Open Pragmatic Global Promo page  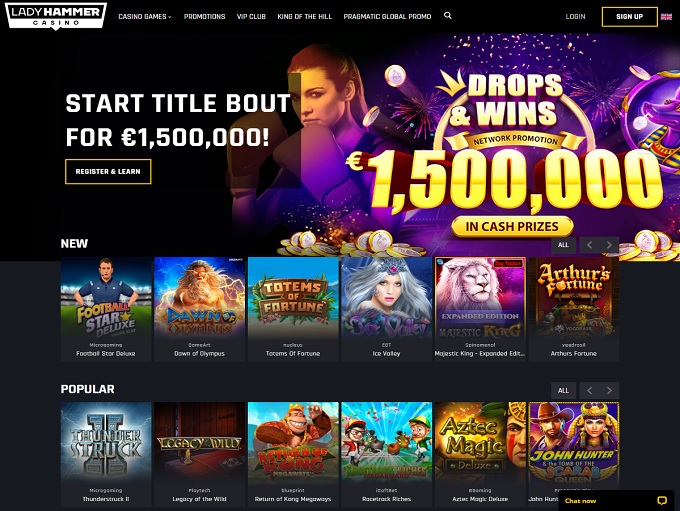tap(387, 16)
